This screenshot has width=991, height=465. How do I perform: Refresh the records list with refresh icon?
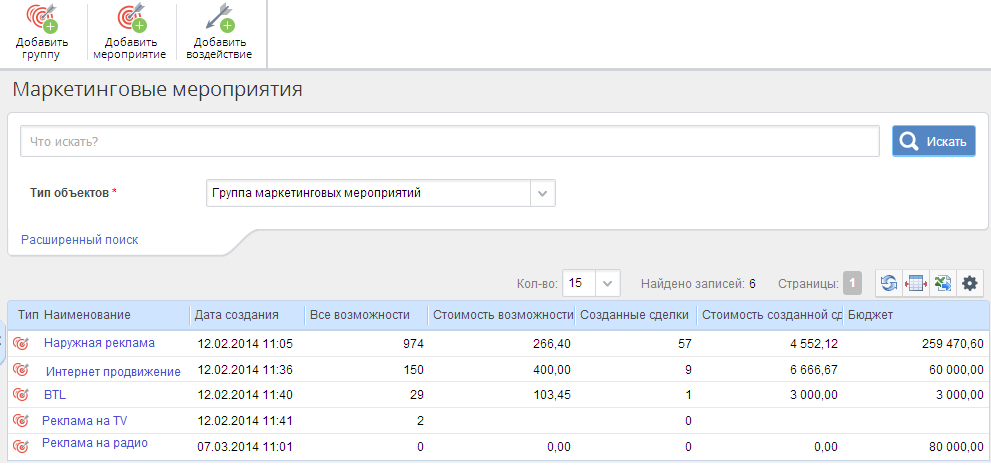click(889, 284)
